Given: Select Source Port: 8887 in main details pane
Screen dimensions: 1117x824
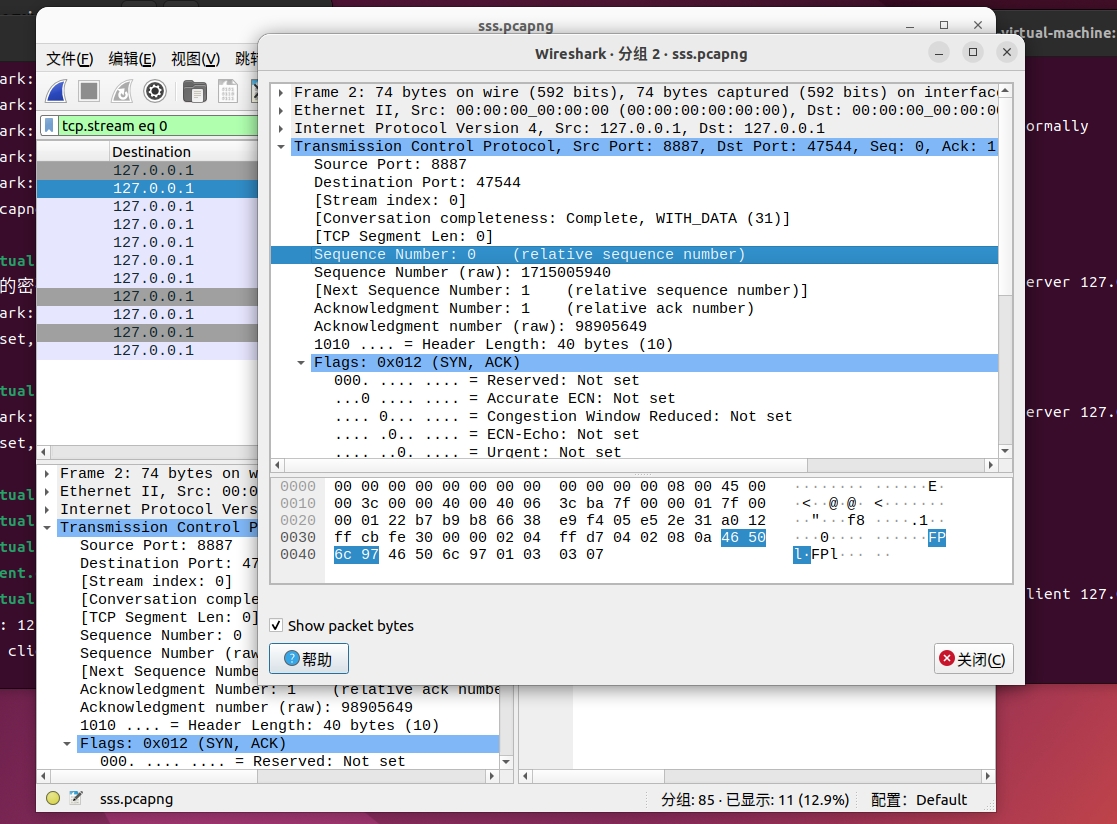Looking at the screenshot, I should (156, 546).
